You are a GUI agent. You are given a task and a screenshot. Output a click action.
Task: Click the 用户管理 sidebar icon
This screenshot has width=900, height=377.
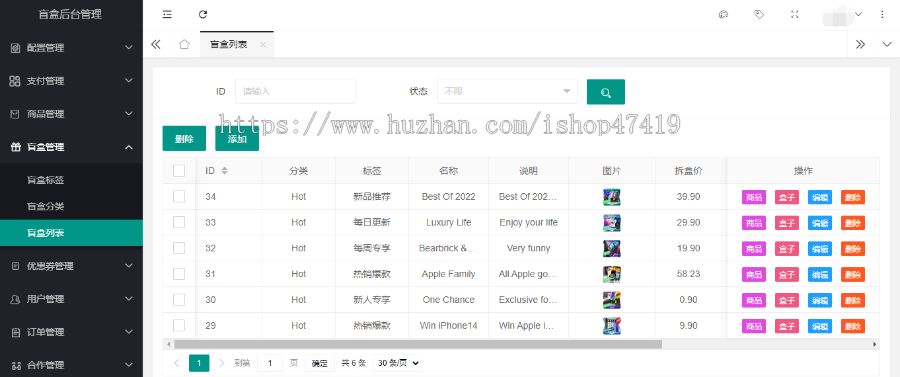[x=15, y=299]
